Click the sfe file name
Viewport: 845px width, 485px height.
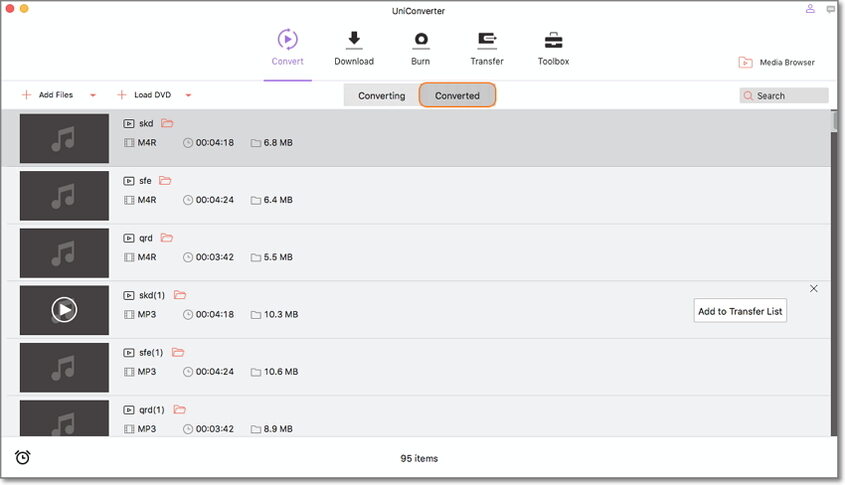[x=145, y=181]
